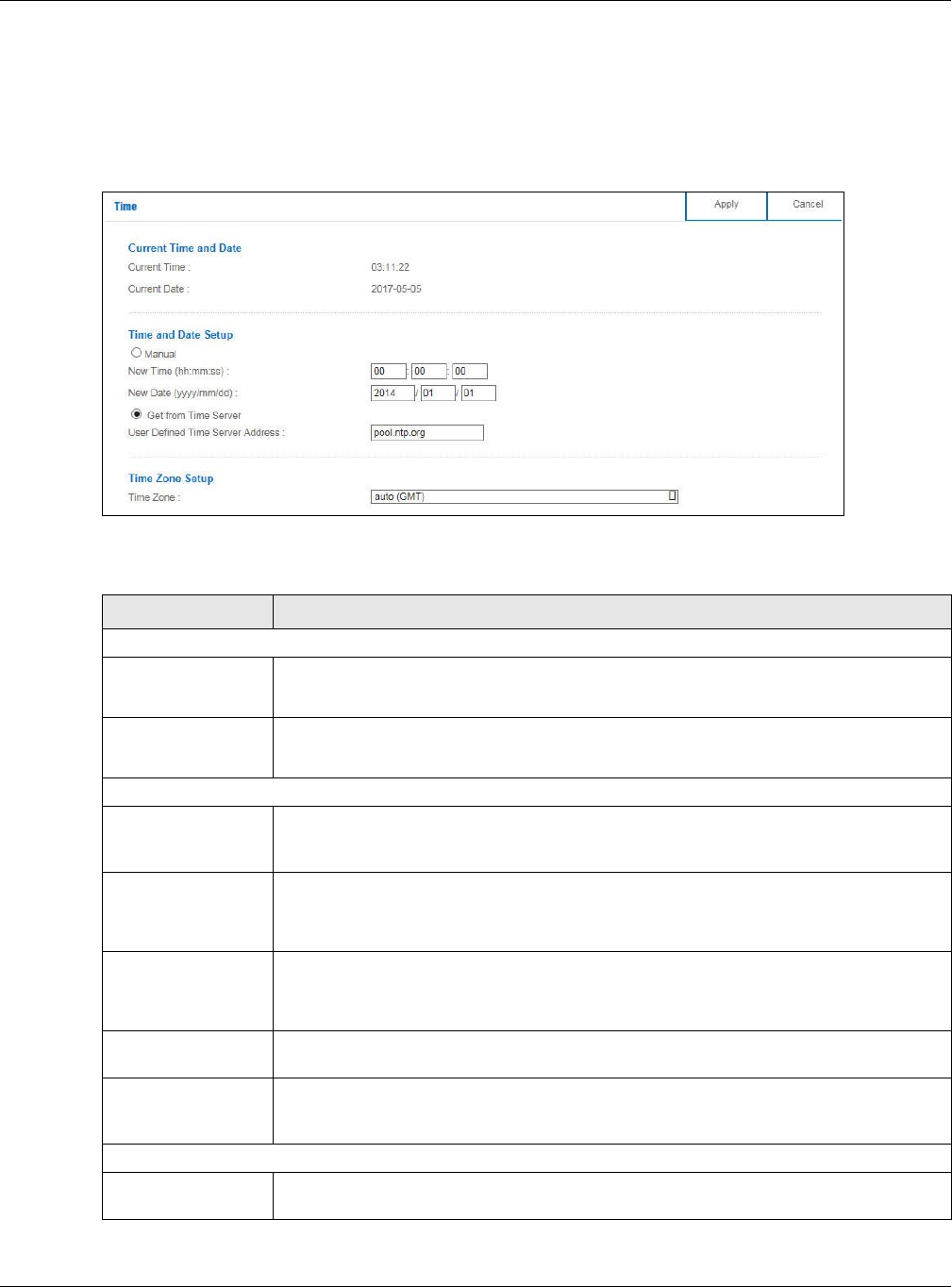Select the Manual radio button
The image size is (952, 1287).
pyautogui.click(x=136, y=353)
